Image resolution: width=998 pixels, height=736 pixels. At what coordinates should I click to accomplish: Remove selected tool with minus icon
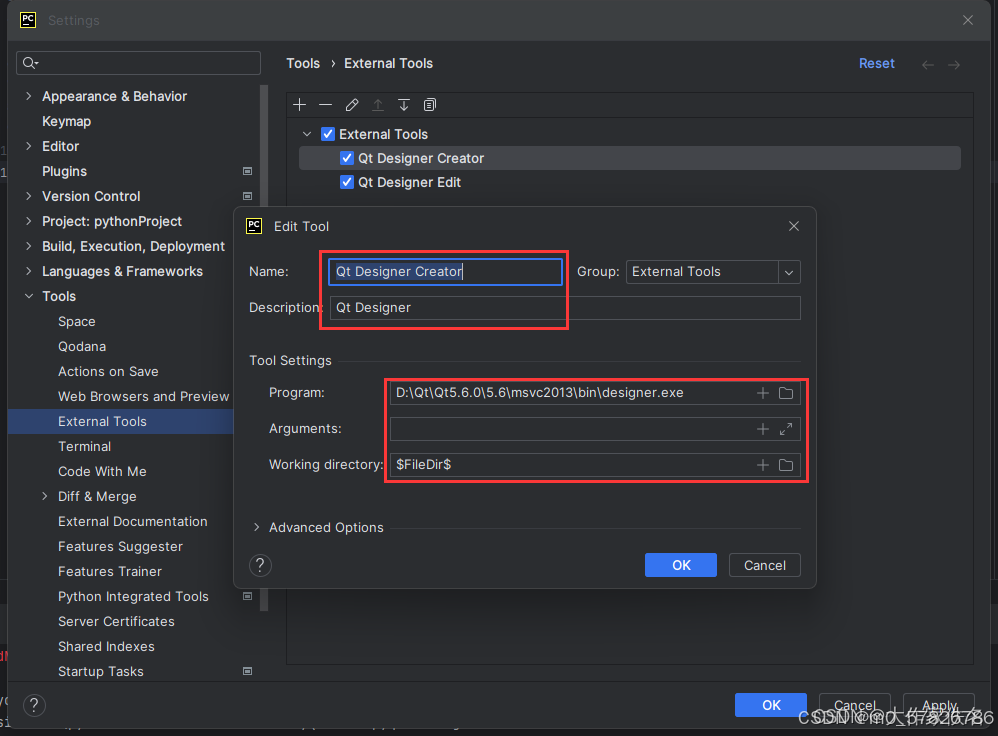click(326, 105)
